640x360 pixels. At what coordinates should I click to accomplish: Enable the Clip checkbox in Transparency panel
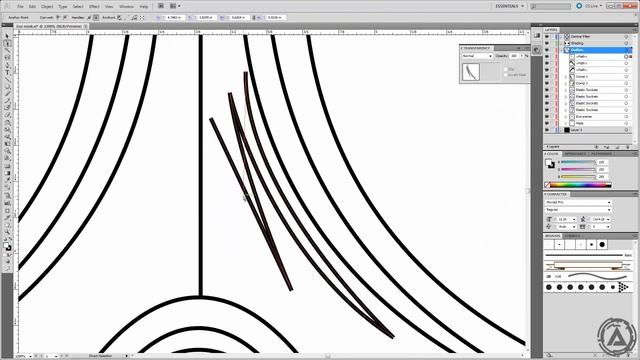505,69
